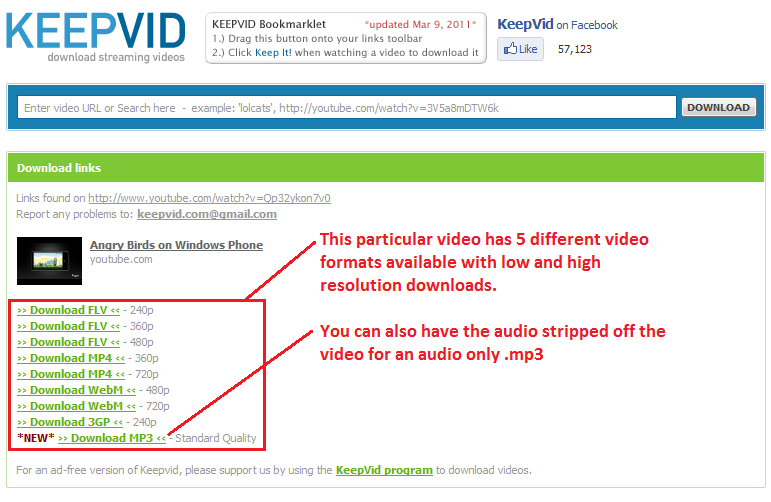Download MP4 720p link

click(71, 374)
